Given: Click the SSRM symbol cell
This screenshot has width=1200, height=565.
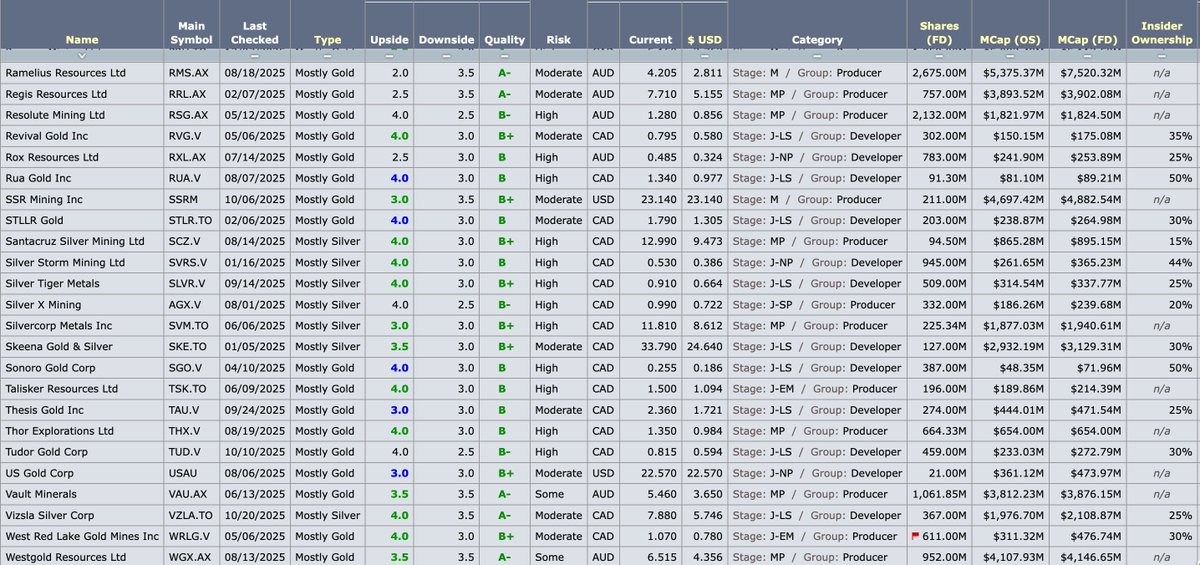Looking at the screenshot, I should tap(184, 200).
